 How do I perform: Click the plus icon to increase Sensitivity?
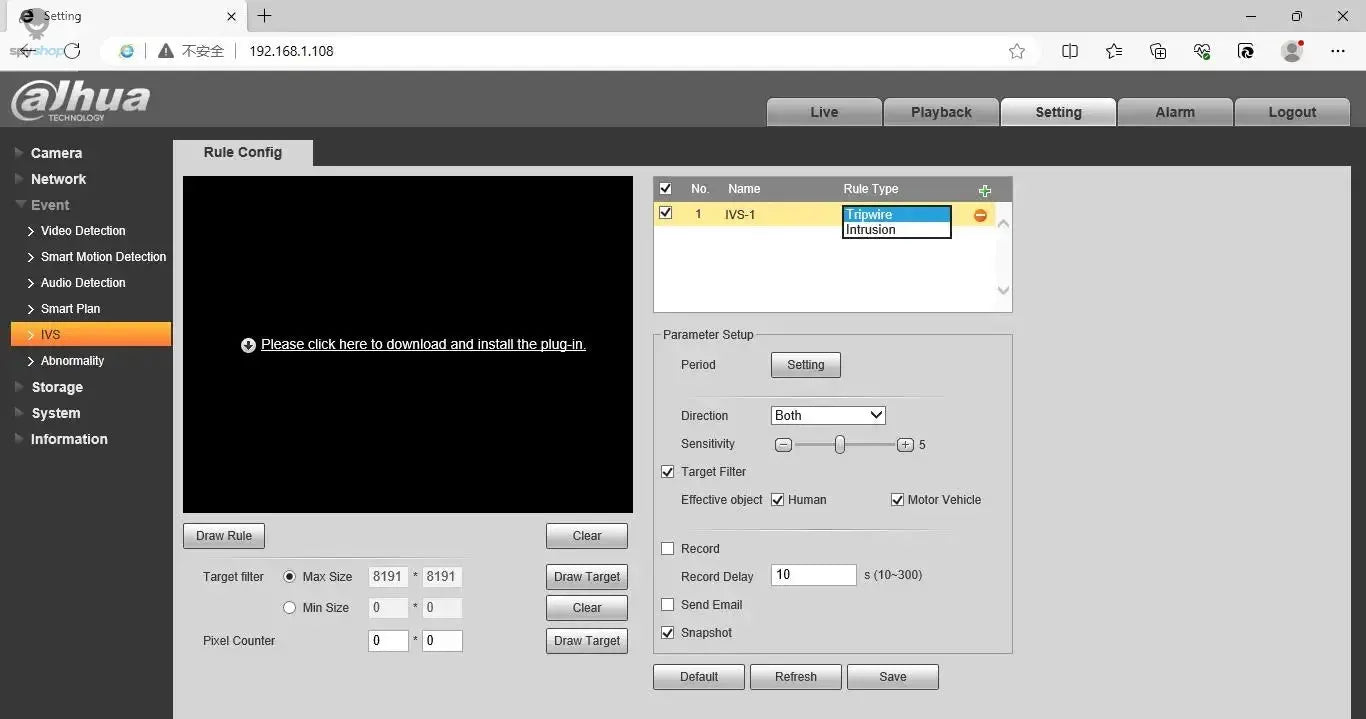point(905,444)
